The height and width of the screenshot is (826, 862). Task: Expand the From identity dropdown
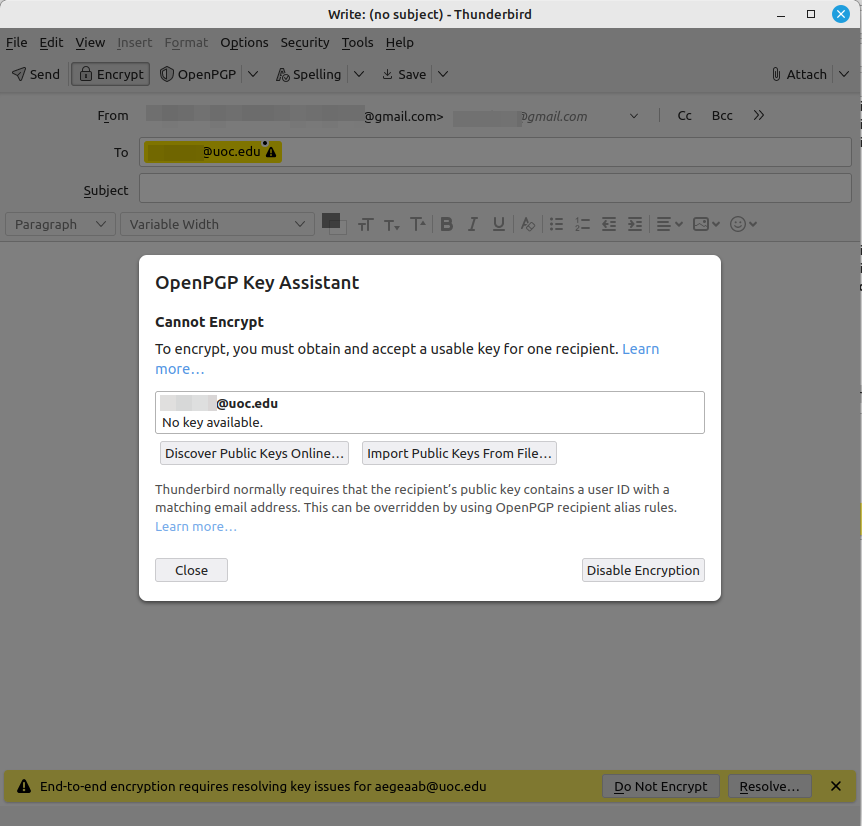pos(634,116)
